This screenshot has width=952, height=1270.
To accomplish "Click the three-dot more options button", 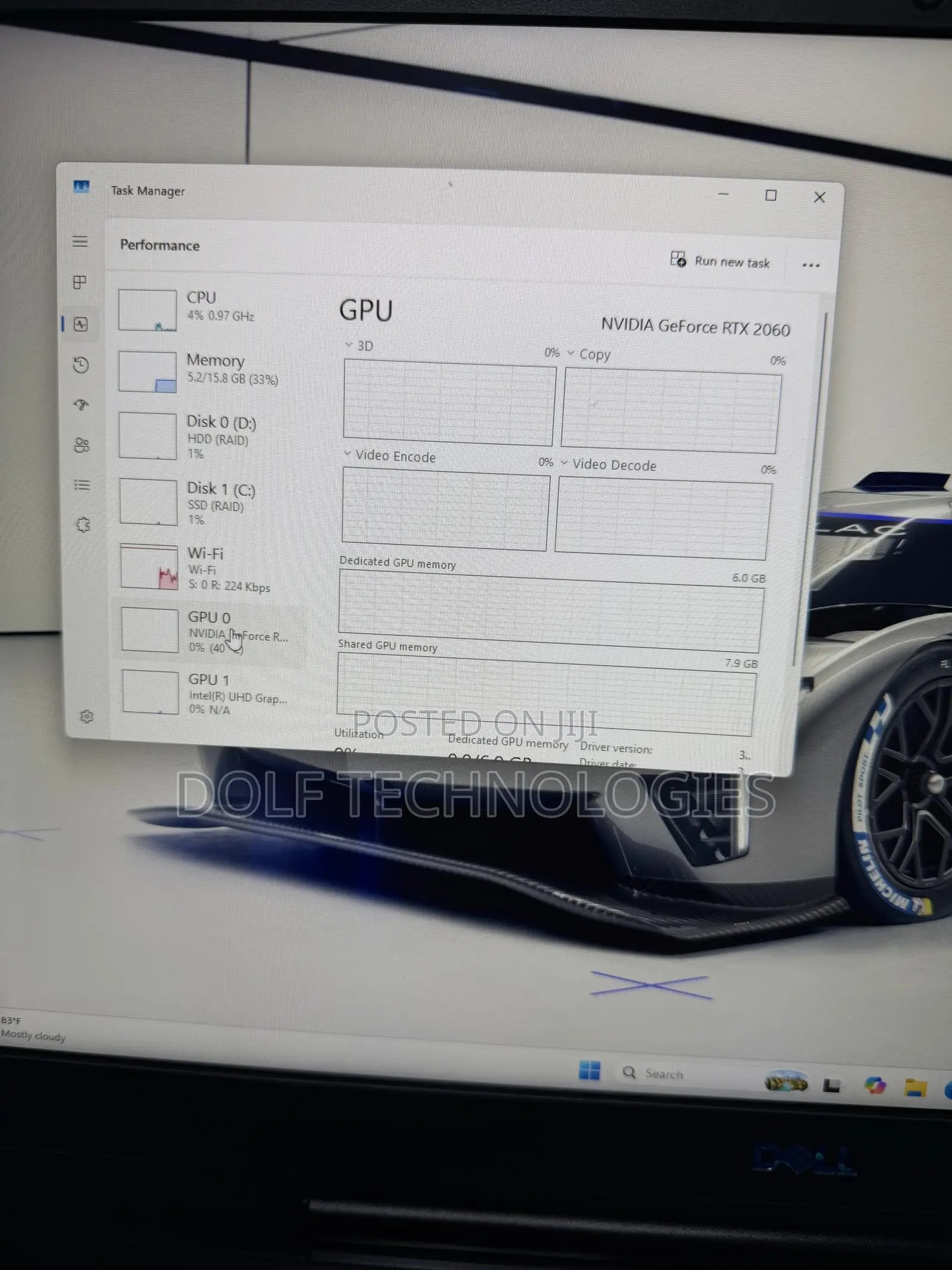I will (811, 265).
